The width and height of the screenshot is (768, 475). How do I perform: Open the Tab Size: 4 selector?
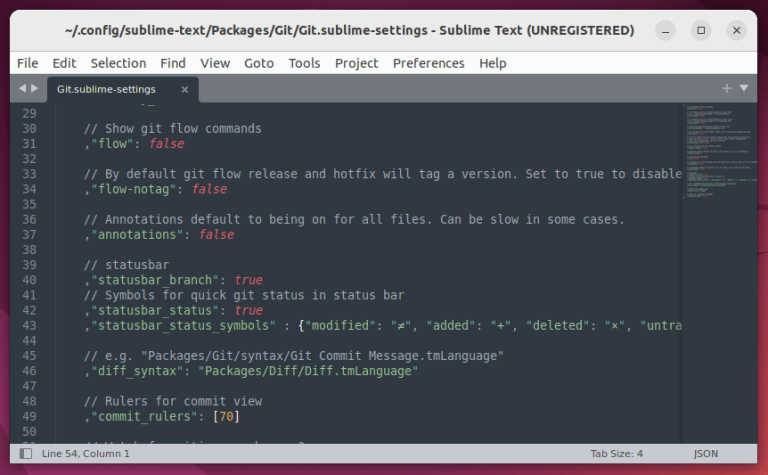point(616,454)
